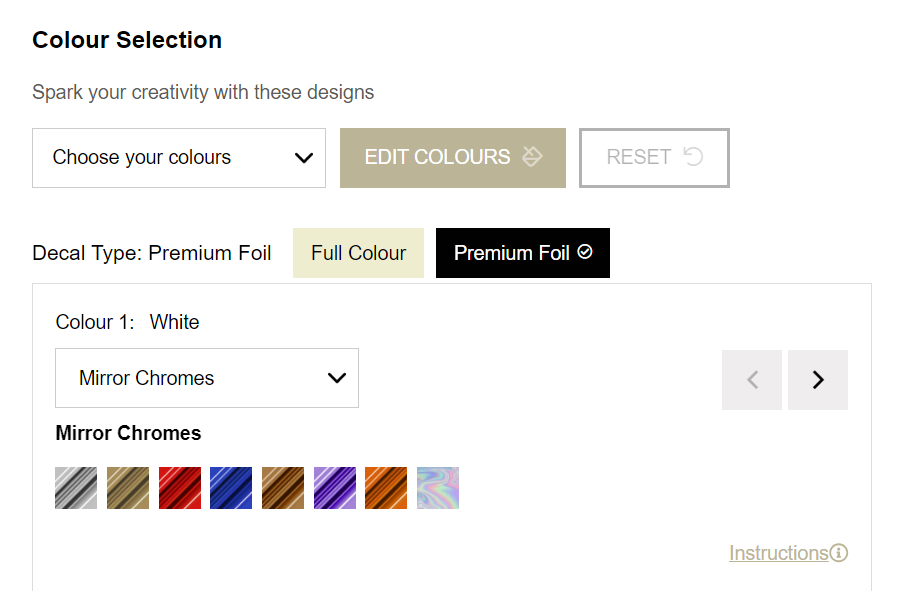Choose the purple mirror chrome swatch
This screenshot has height=591, width=912.
(x=335, y=488)
